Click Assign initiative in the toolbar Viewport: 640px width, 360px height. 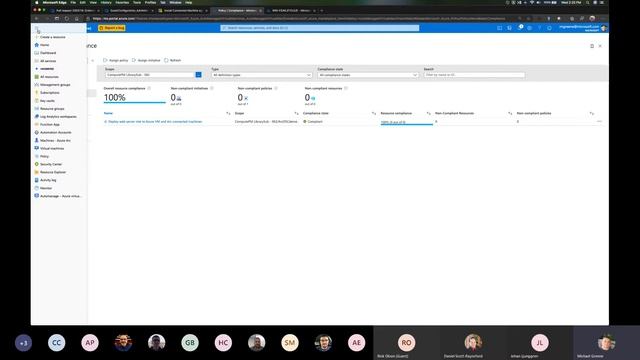146,60
